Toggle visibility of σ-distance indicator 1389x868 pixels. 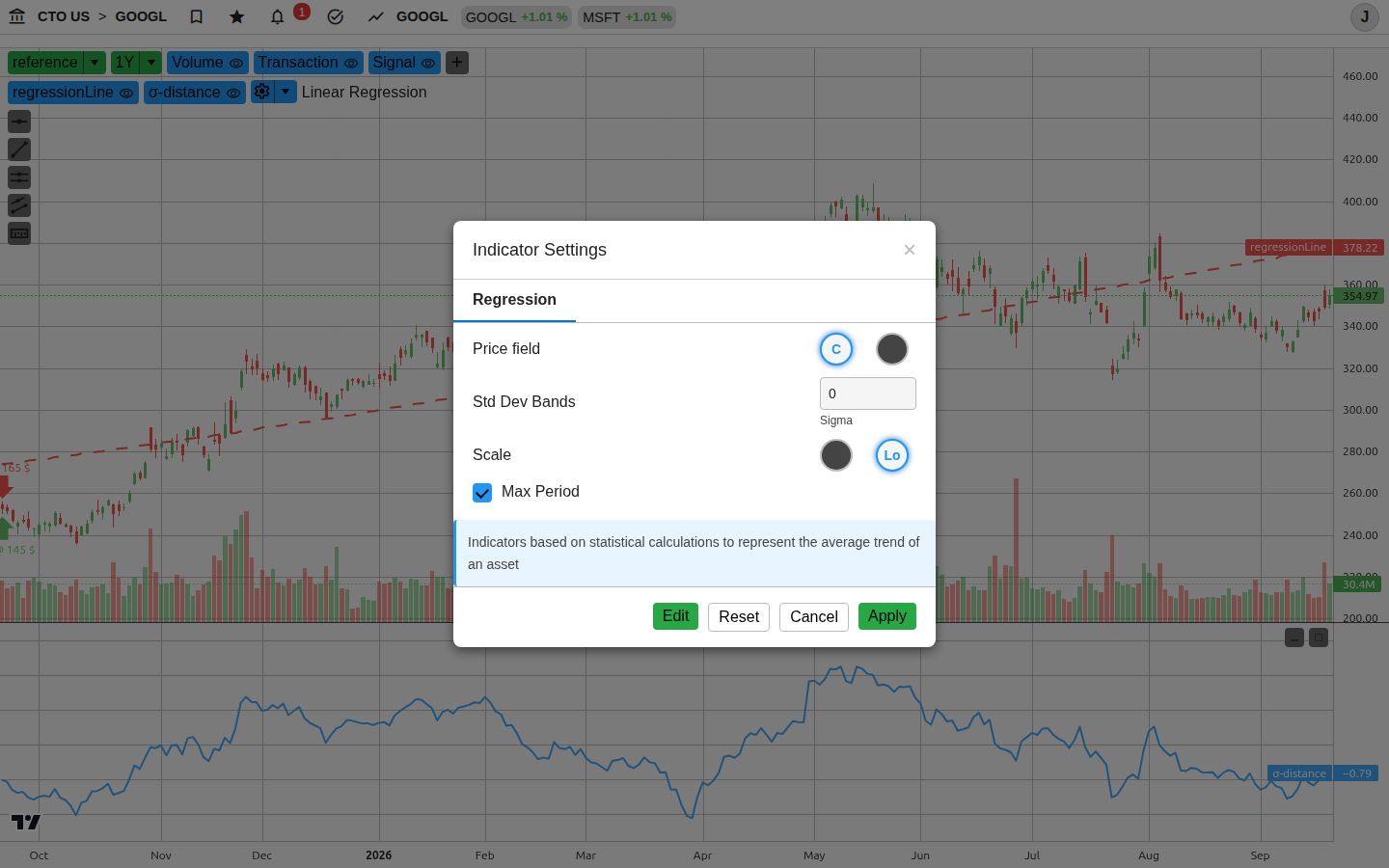click(233, 94)
